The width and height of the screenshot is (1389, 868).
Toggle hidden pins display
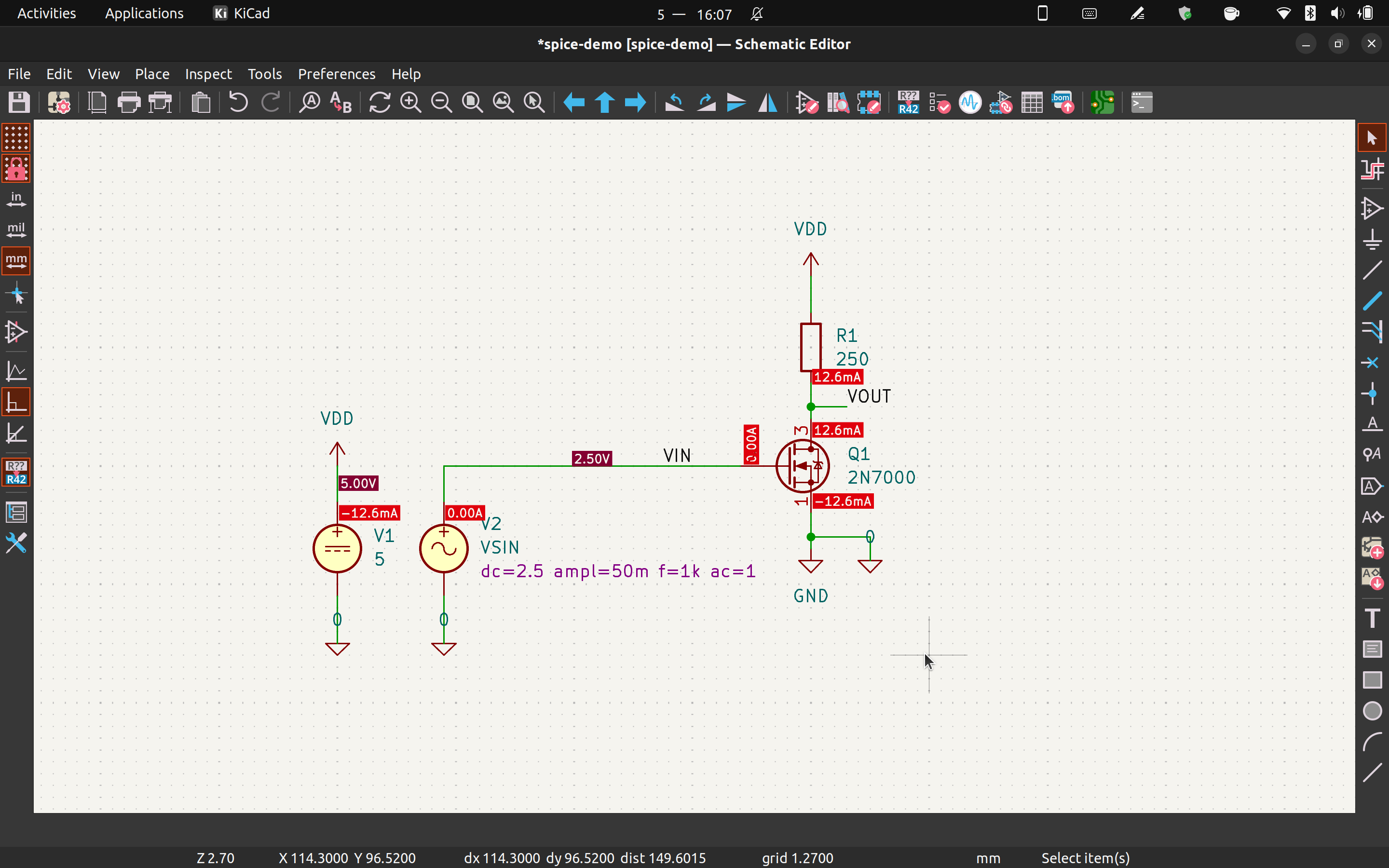point(16,332)
